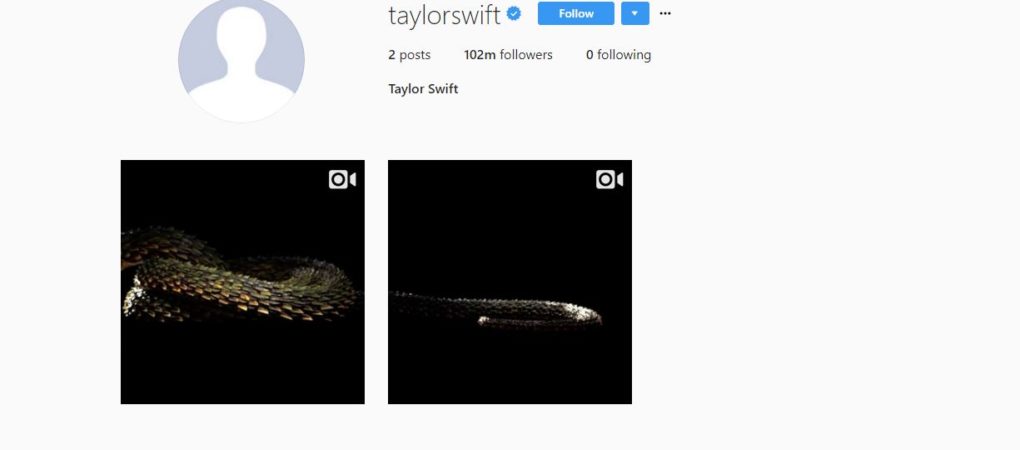Viewport: 1020px width, 450px height.
Task: Click the bright tail tip in second video
Action: coord(584,313)
